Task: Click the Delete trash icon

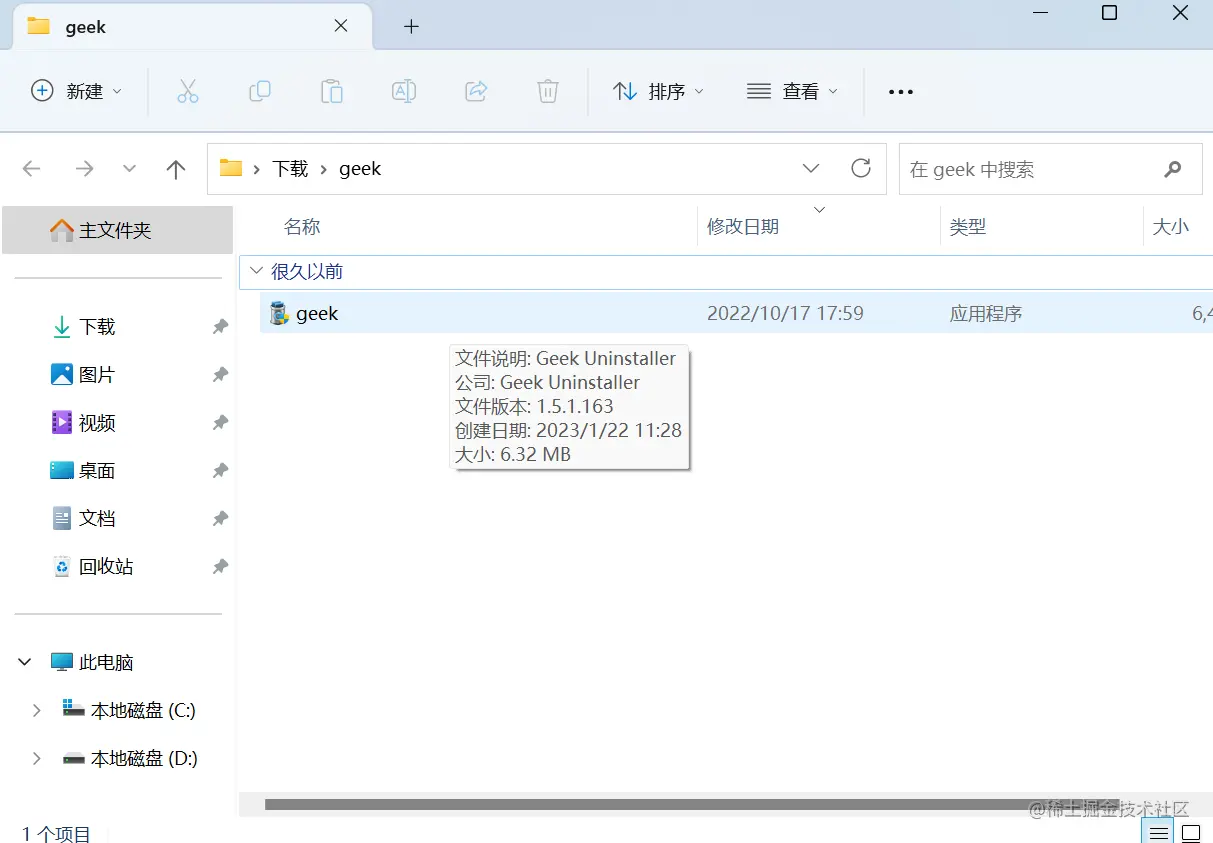Action: point(547,91)
